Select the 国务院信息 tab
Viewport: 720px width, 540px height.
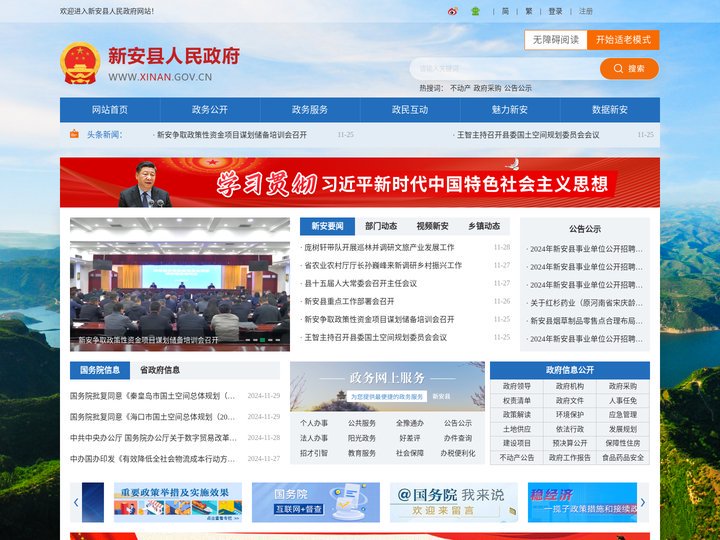100,370
